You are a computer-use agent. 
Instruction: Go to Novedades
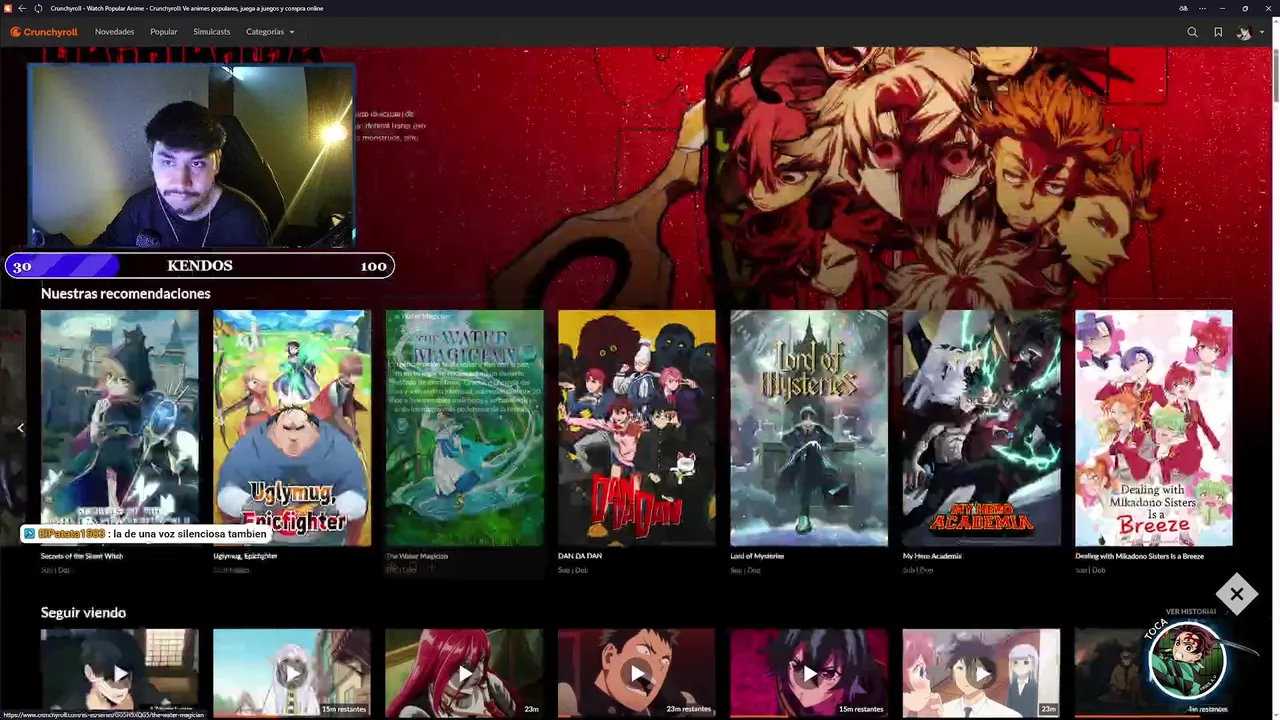[114, 32]
